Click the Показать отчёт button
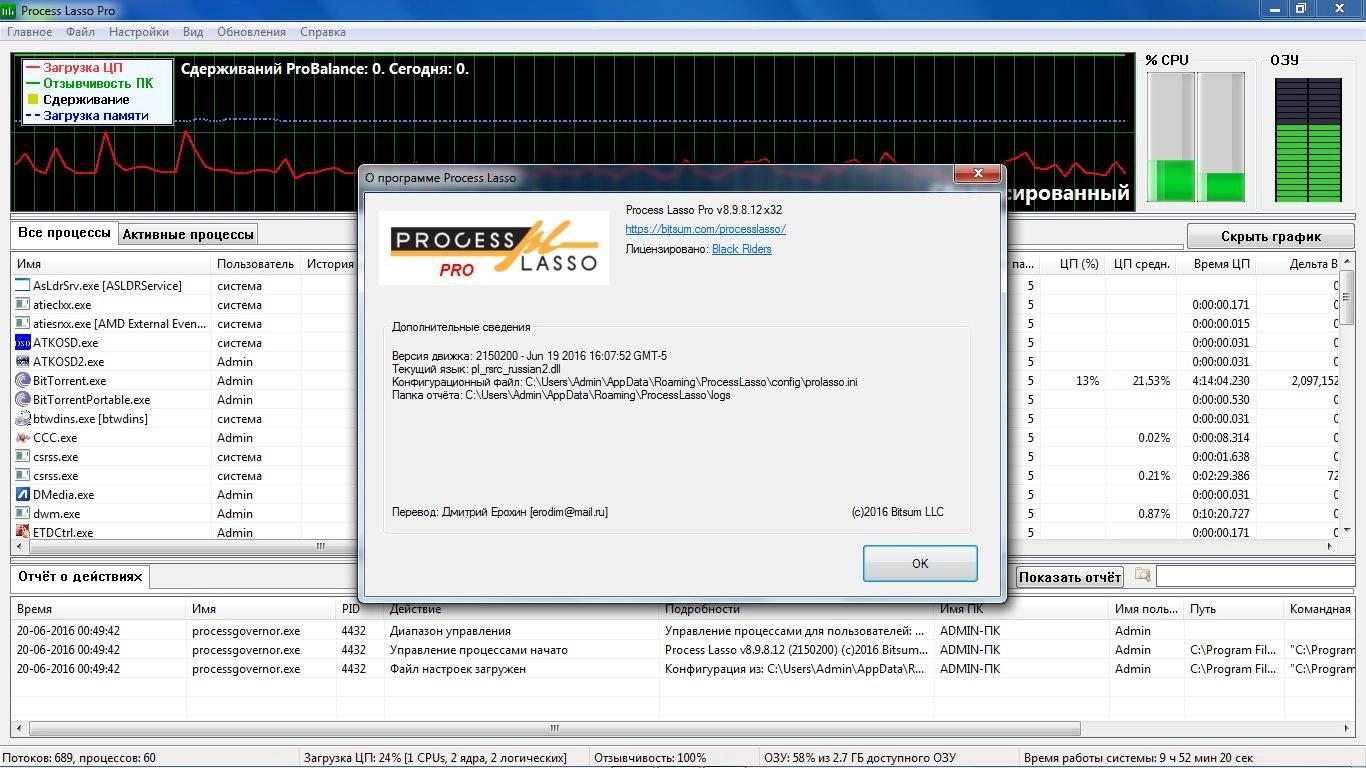This screenshot has width=1366, height=768. coord(1070,577)
